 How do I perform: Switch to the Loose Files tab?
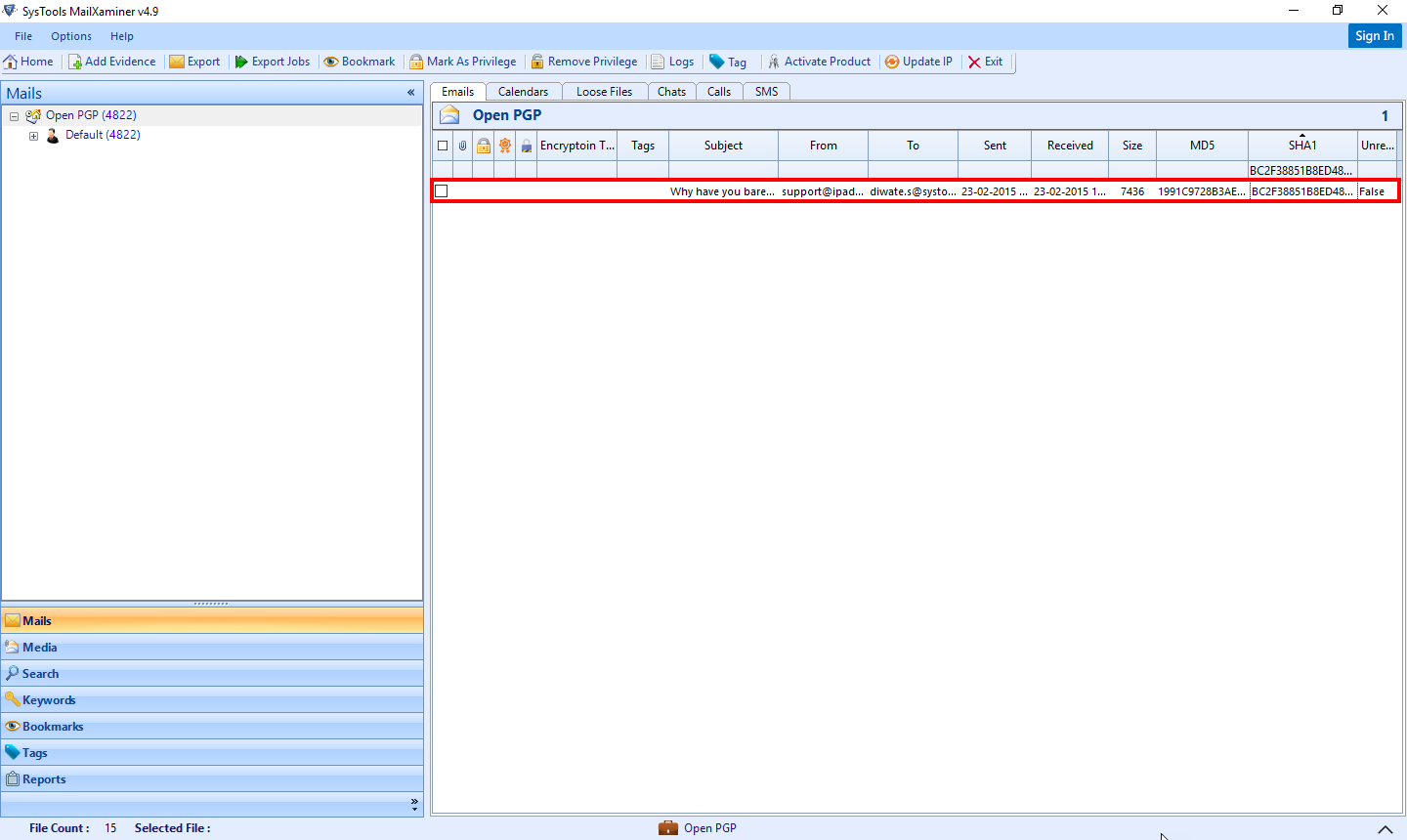pos(604,92)
